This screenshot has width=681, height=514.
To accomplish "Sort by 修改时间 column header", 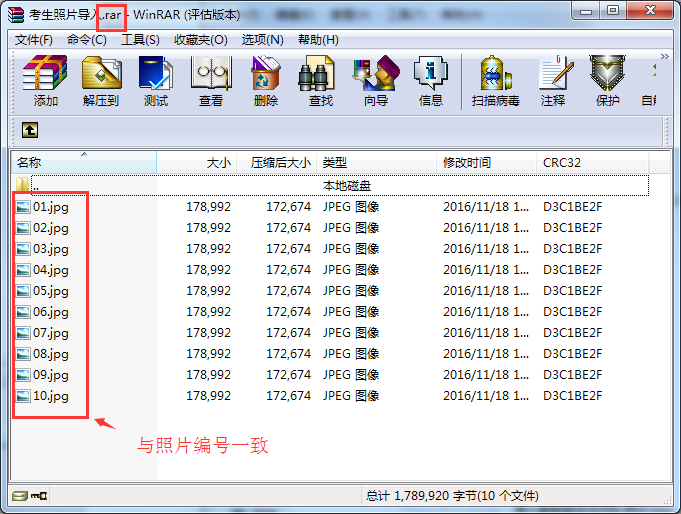I will tap(486, 162).
